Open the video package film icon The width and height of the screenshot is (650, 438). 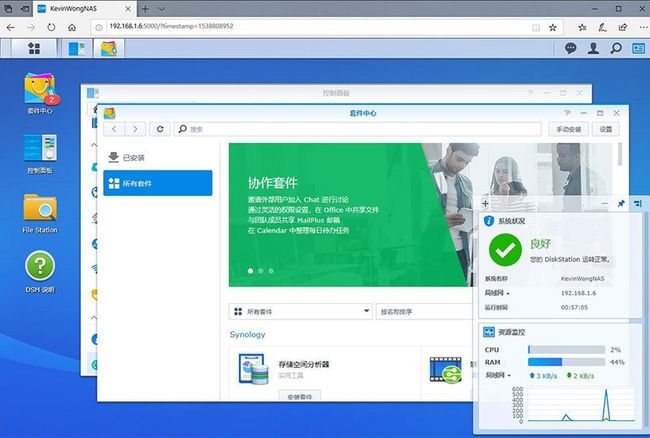446,370
